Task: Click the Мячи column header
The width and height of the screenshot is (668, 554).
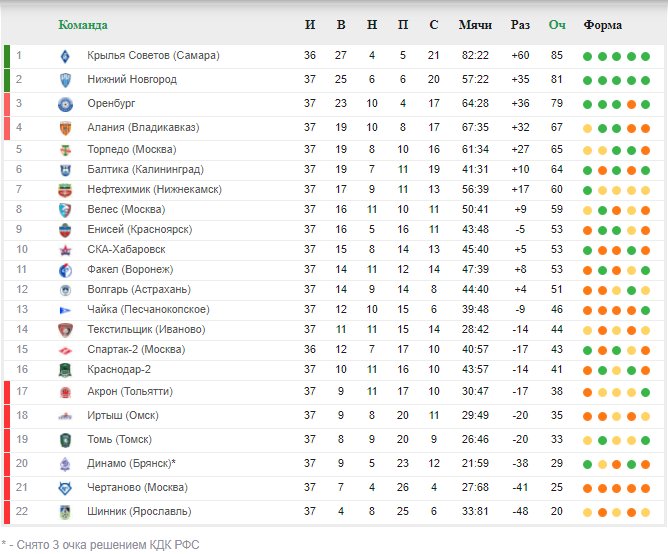Action: [475, 25]
